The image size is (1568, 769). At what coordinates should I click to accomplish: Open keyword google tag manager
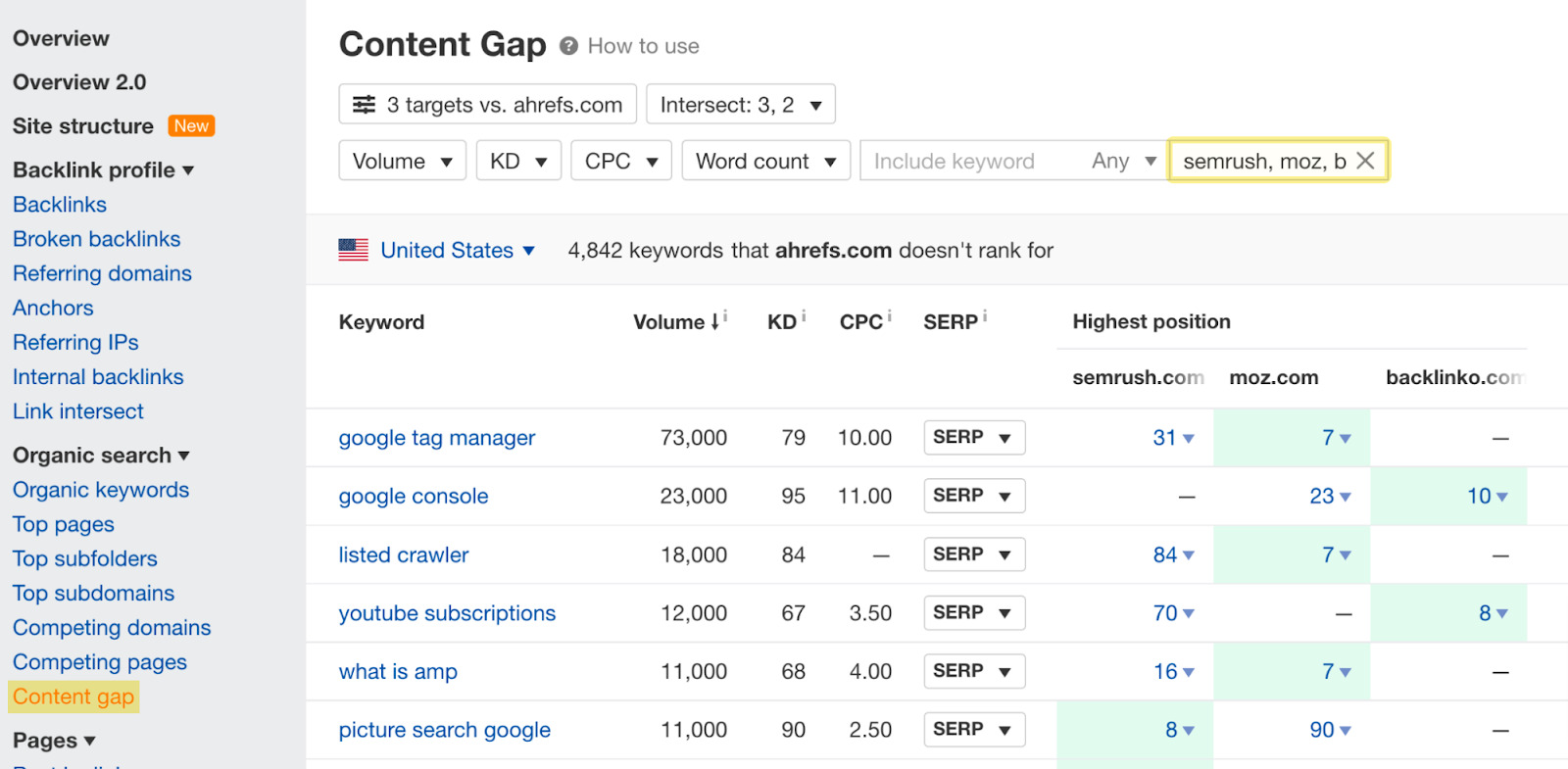coord(437,438)
